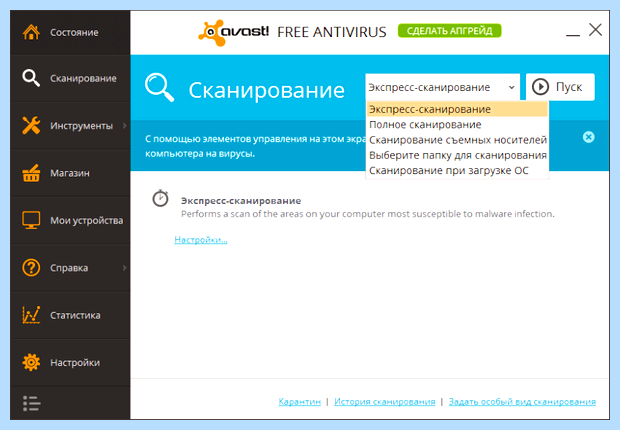Open the История сканирования link
This screenshot has height=430, width=620.
click(x=385, y=402)
